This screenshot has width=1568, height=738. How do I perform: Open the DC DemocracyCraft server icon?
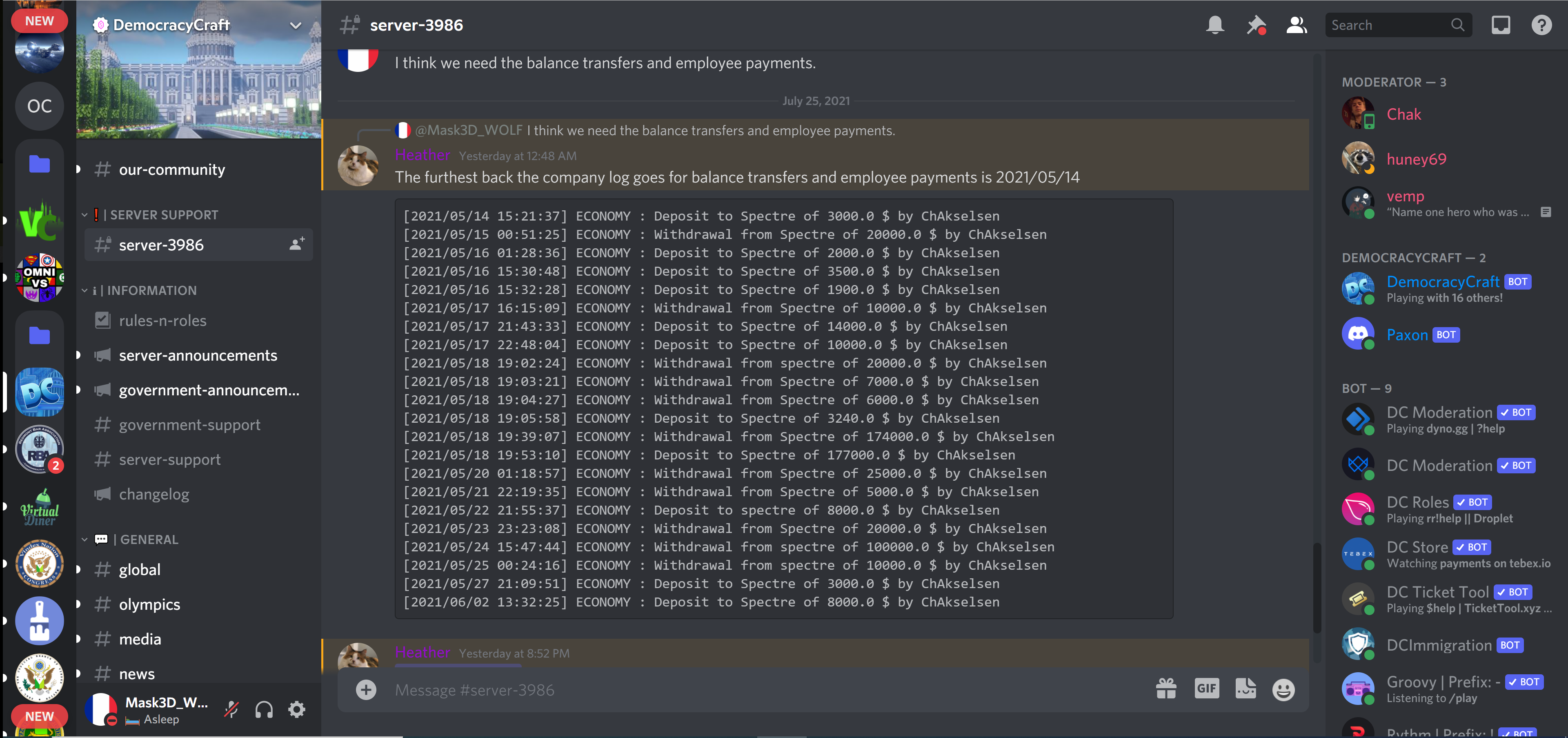39,392
